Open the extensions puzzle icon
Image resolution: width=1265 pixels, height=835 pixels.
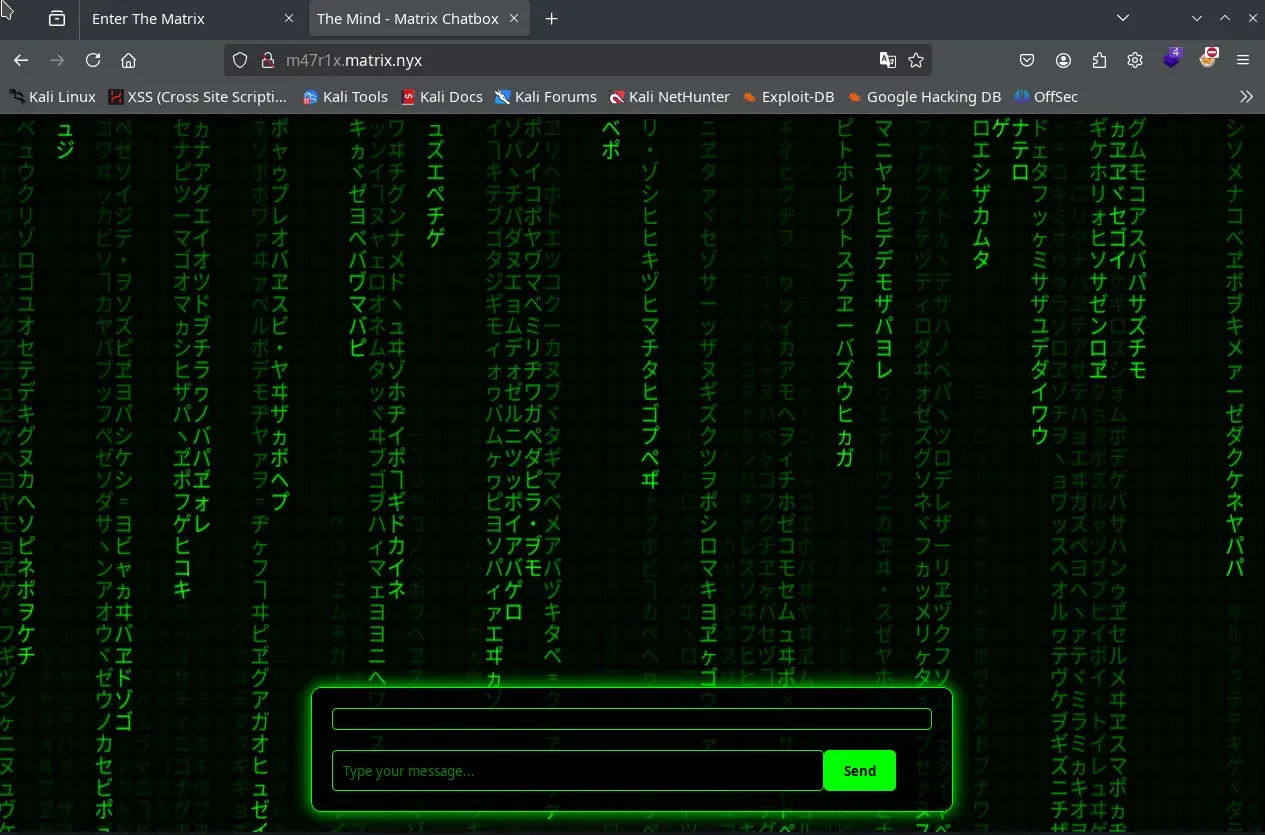pyautogui.click(x=1099, y=60)
